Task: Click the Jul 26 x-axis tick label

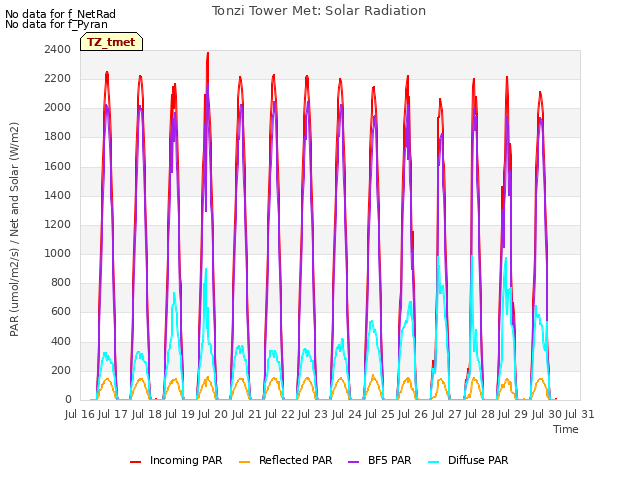Action: pos(413,414)
